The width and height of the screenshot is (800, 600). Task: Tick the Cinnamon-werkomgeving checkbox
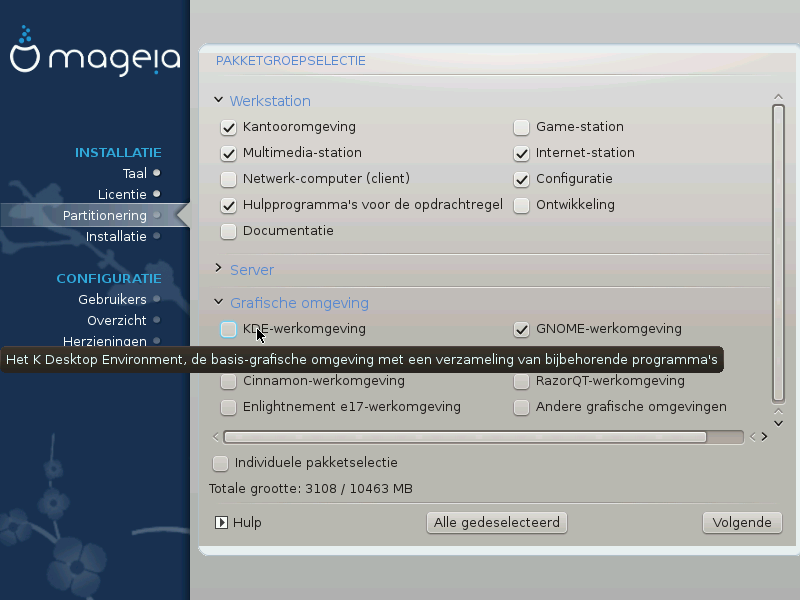229,381
